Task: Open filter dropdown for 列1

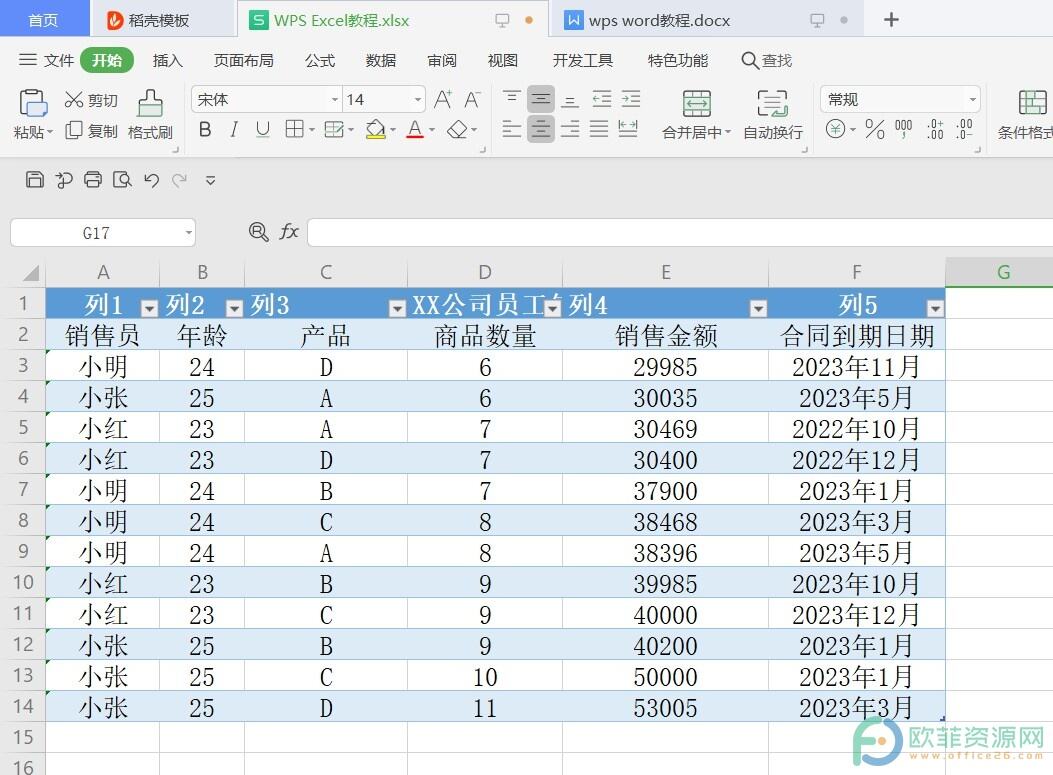Action: [x=149, y=308]
